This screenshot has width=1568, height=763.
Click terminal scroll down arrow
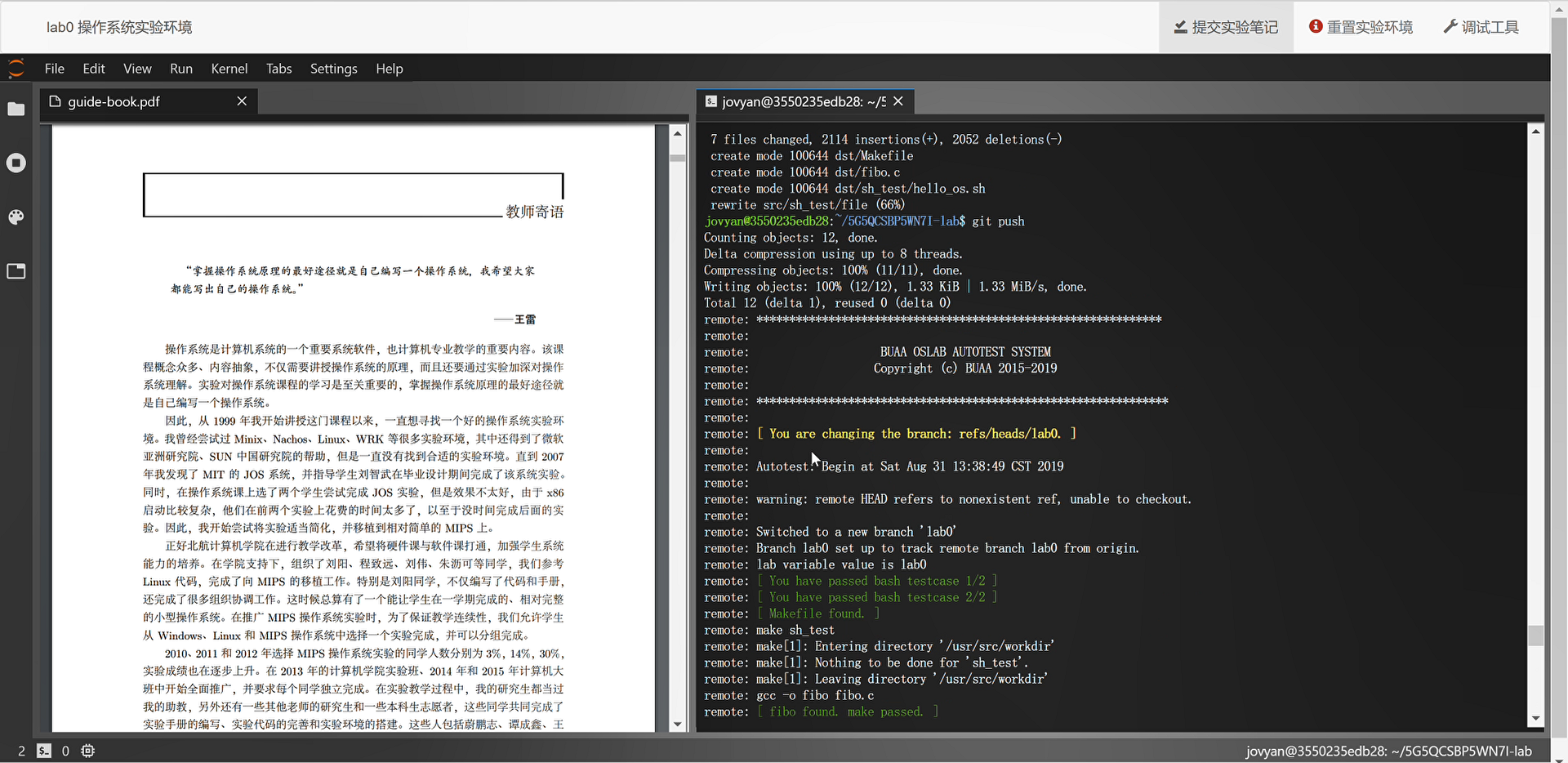point(1535,719)
